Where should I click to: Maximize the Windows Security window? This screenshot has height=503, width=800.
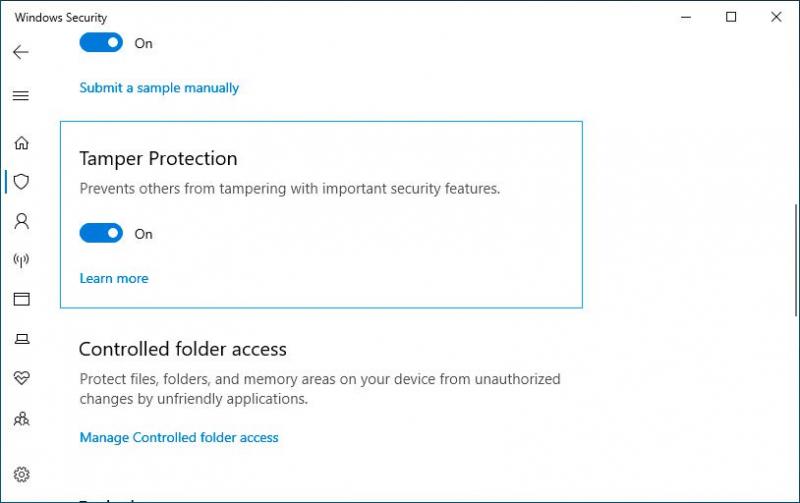pyautogui.click(x=731, y=17)
